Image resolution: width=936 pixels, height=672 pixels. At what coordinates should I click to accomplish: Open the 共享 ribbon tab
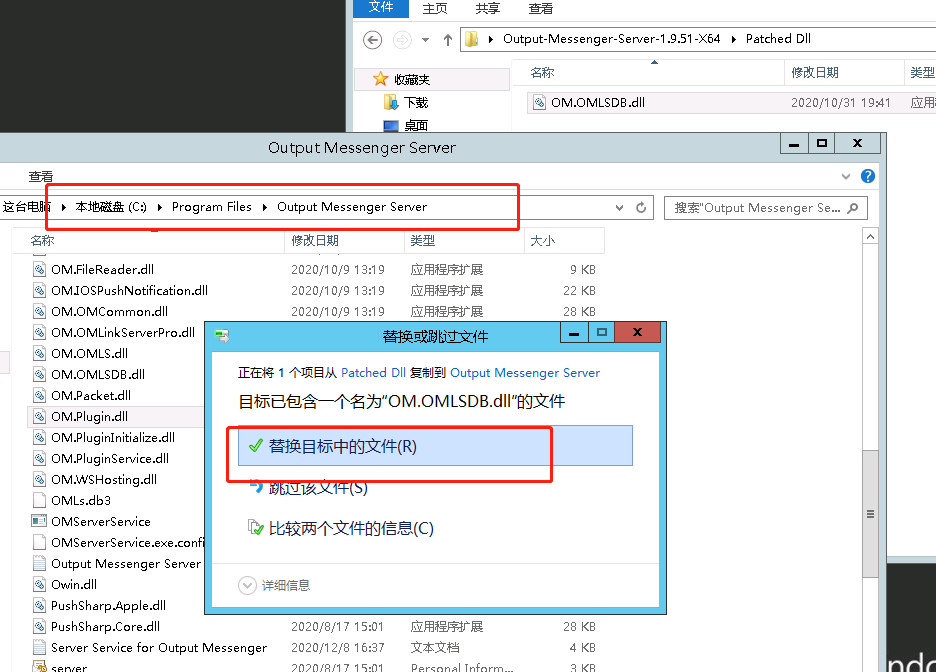tap(488, 8)
